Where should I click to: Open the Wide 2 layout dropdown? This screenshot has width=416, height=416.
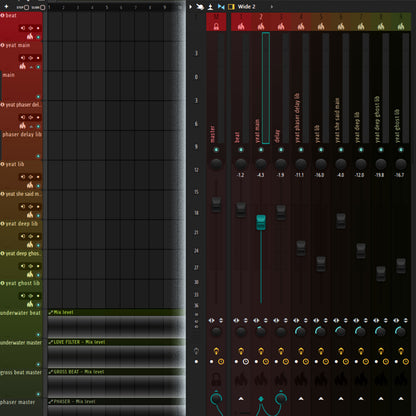pyautogui.click(x=246, y=7)
